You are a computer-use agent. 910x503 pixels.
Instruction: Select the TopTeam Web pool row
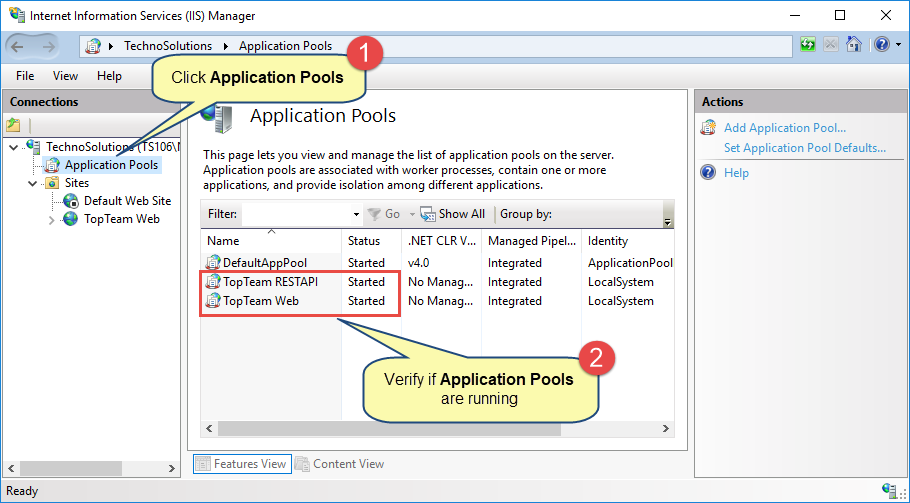point(438,301)
